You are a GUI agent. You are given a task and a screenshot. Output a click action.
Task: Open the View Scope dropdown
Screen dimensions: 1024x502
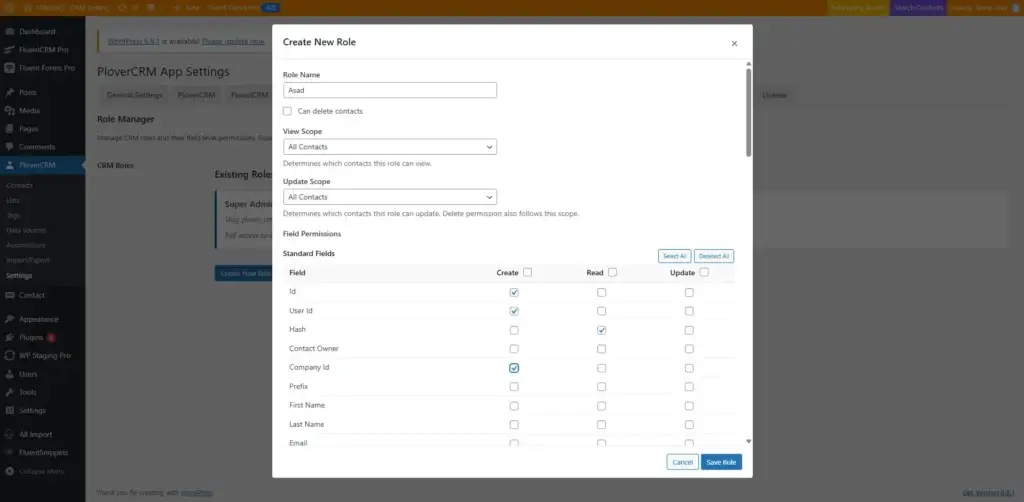pyautogui.click(x=390, y=147)
